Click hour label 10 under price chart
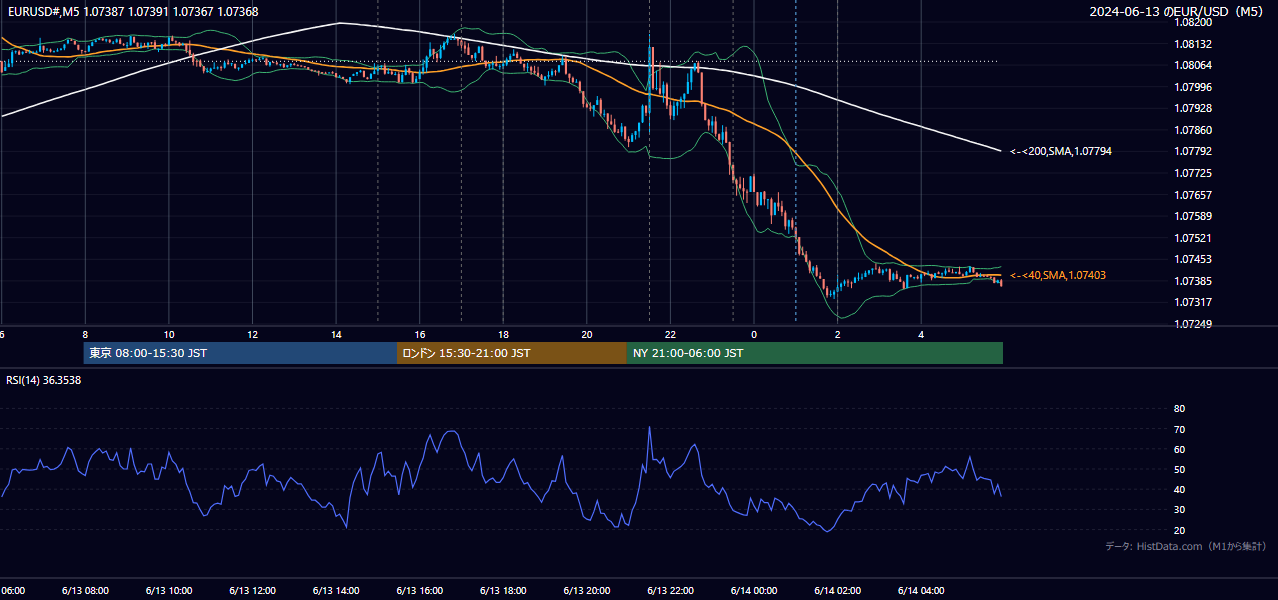The image size is (1278, 600). [169, 335]
